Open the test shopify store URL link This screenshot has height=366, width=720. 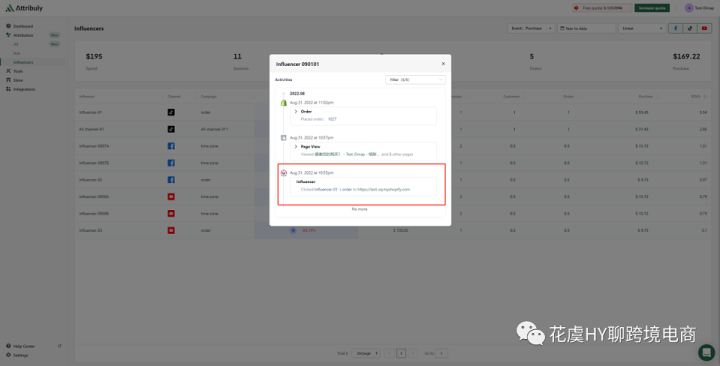click(x=383, y=189)
